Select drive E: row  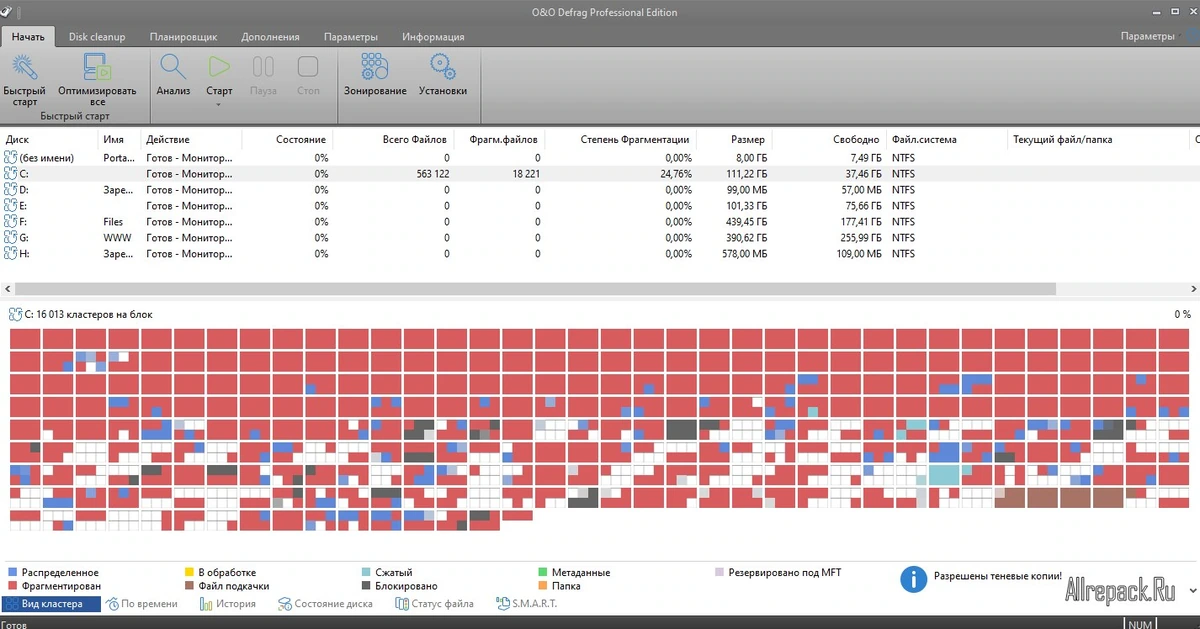[x=600, y=206]
